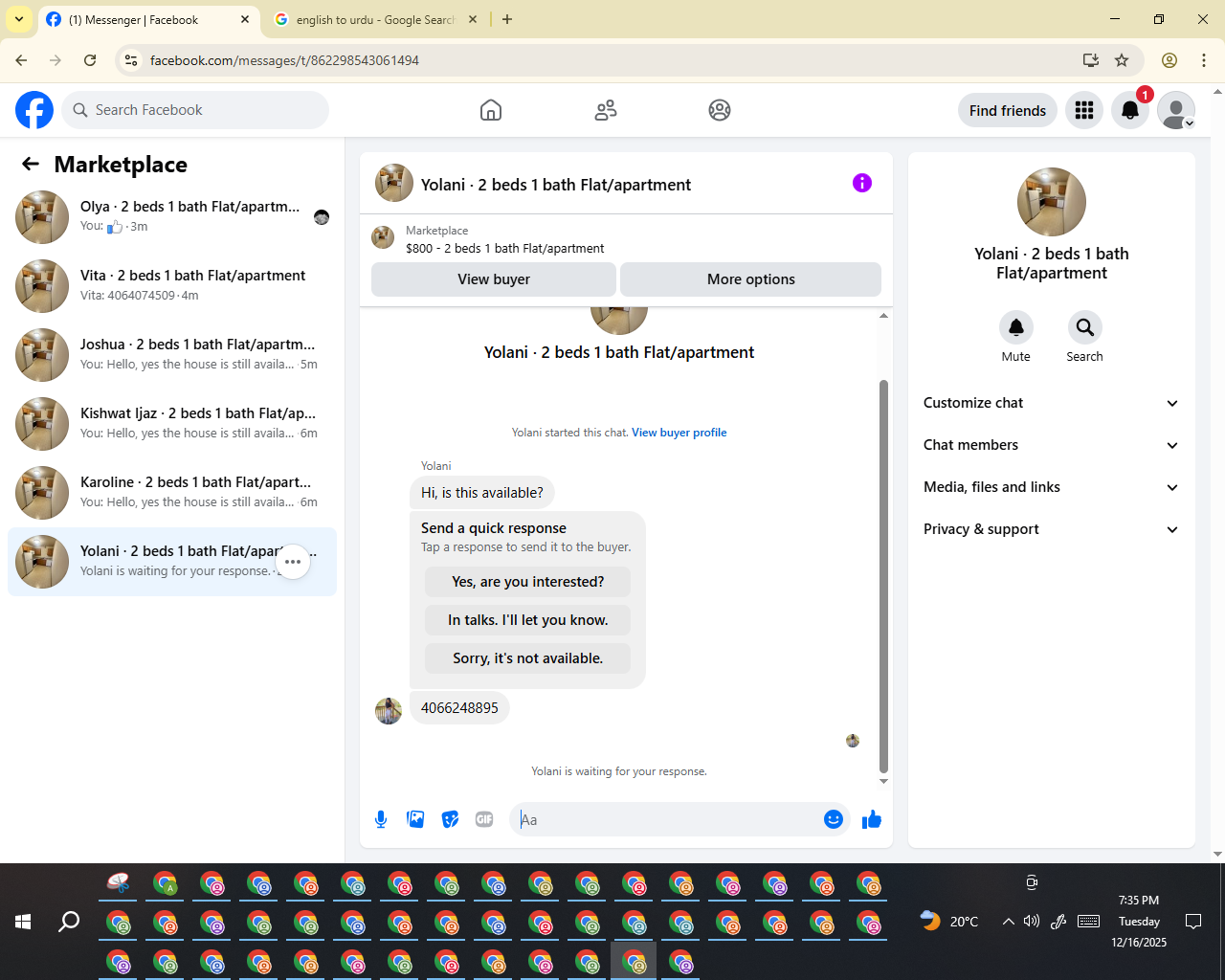The width and height of the screenshot is (1225, 980).
Task: Open Windows Start menu
Action: pyautogui.click(x=23, y=922)
